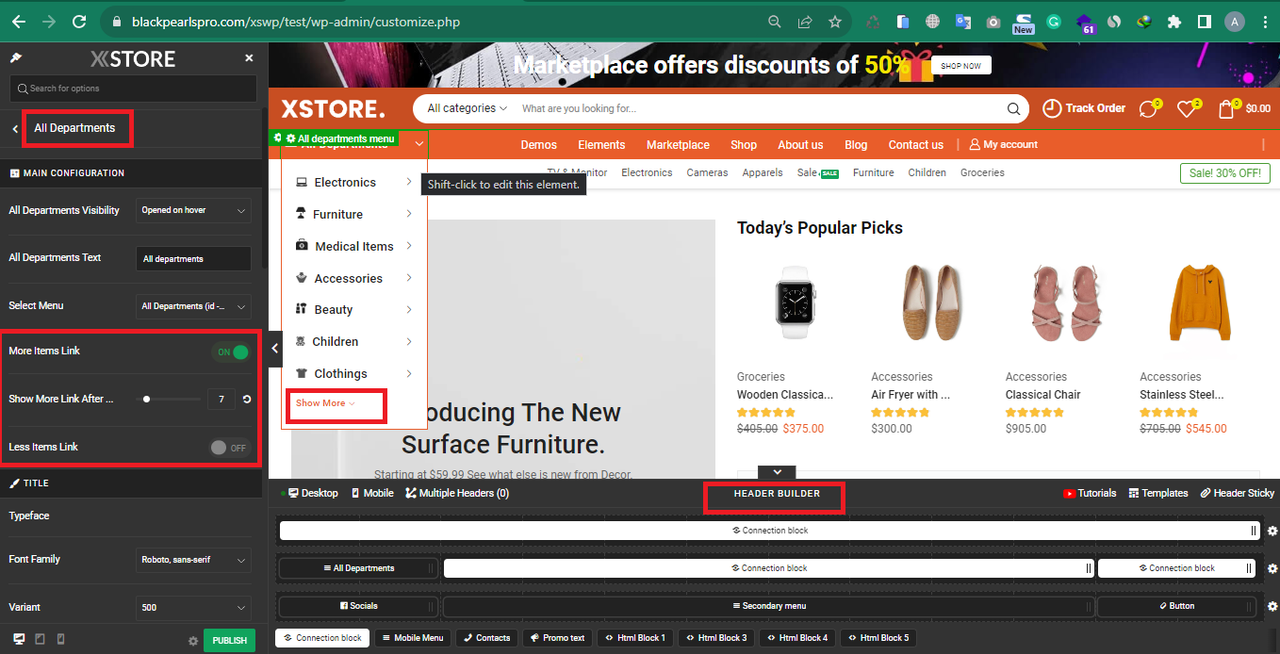This screenshot has height=654, width=1280.
Task: Go back from All Departments section
Action: coord(15,128)
